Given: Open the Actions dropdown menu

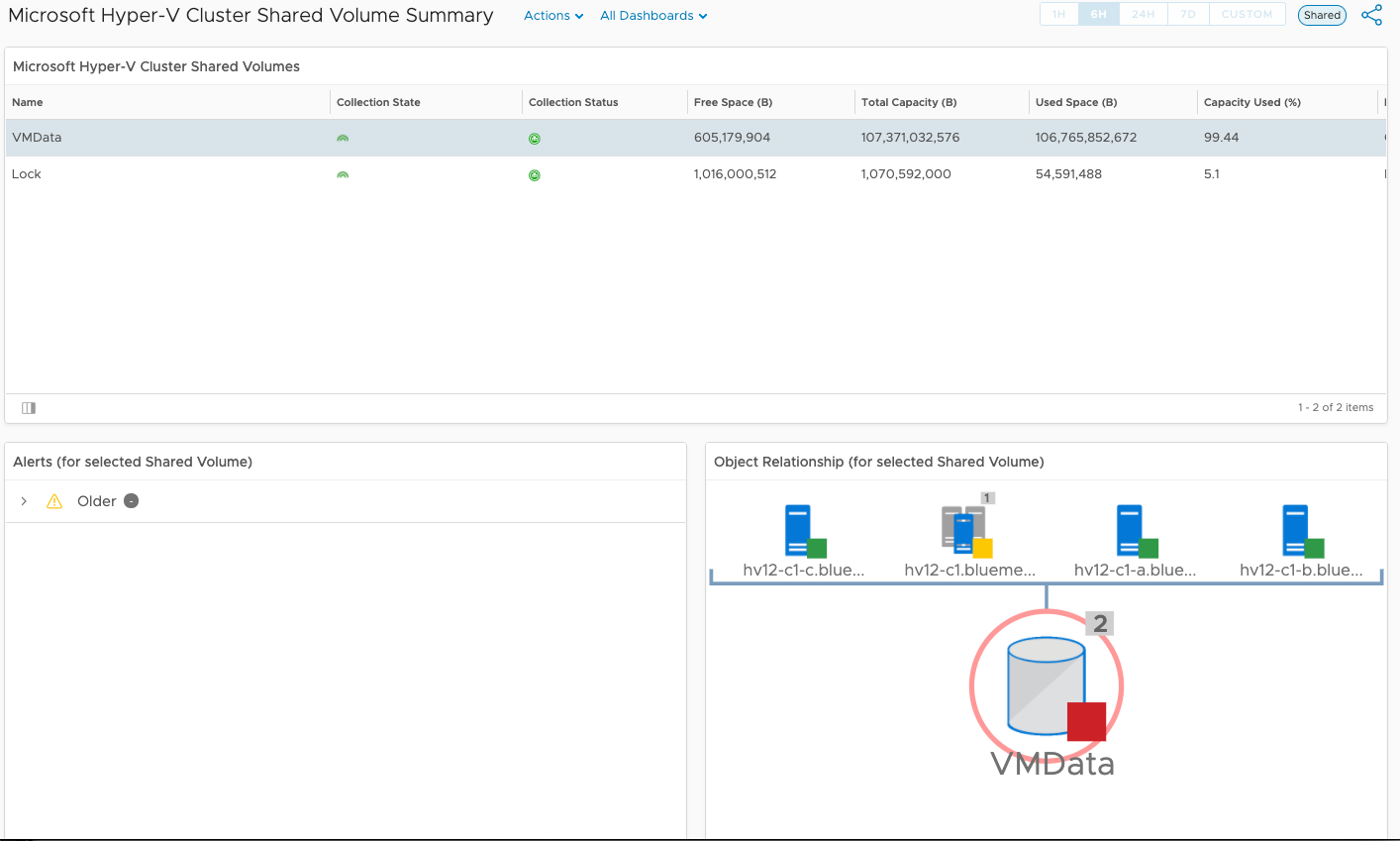Looking at the screenshot, I should (x=553, y=16).
